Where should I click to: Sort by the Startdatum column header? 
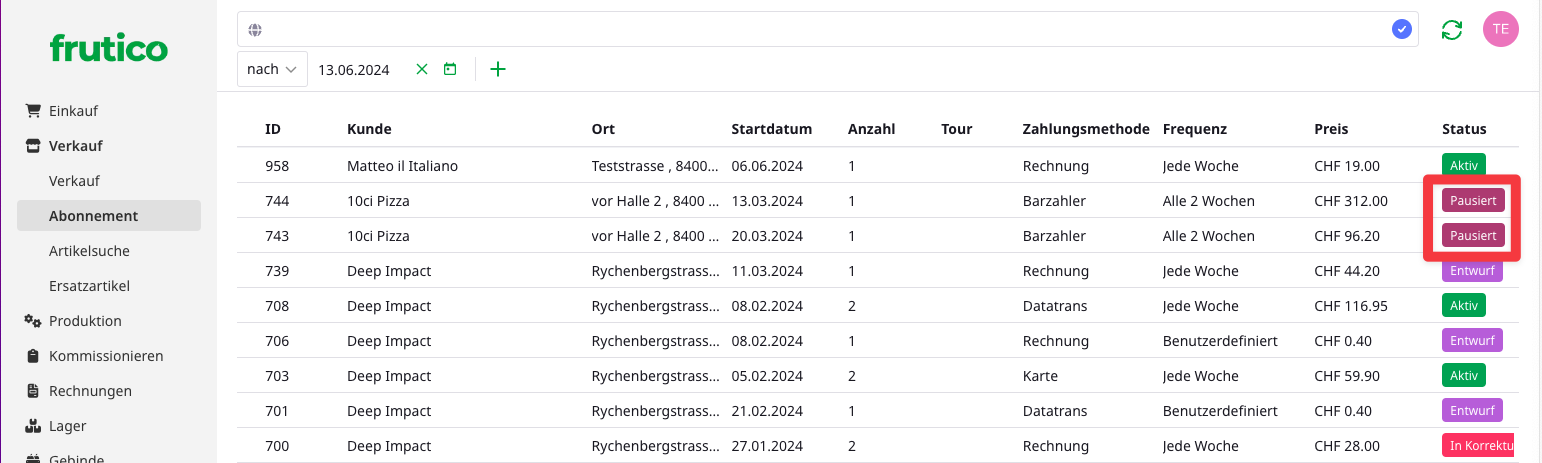pyautogui.click(x=771, y=129)
